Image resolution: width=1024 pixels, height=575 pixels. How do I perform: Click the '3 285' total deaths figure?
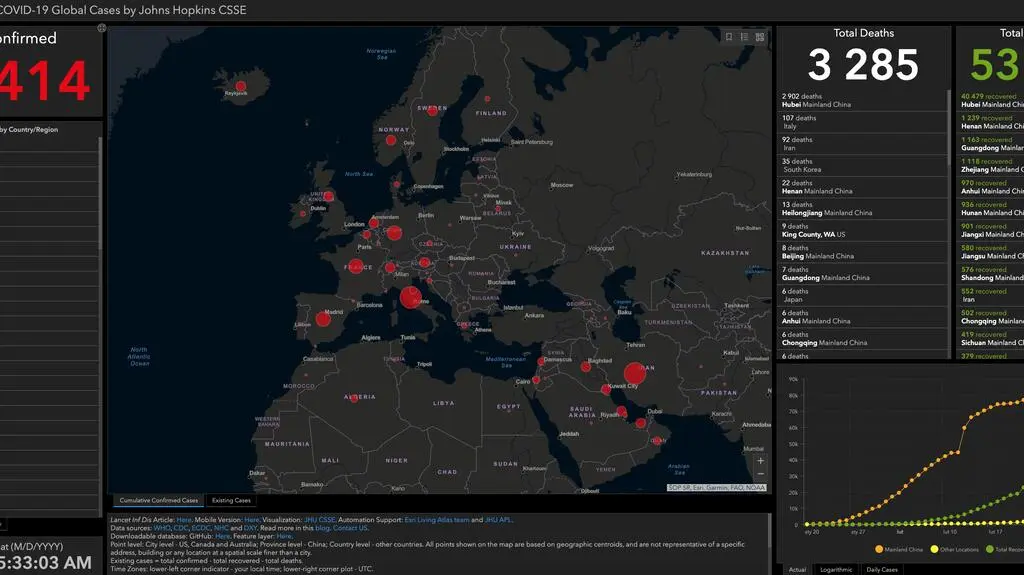[x=863, y=65]
